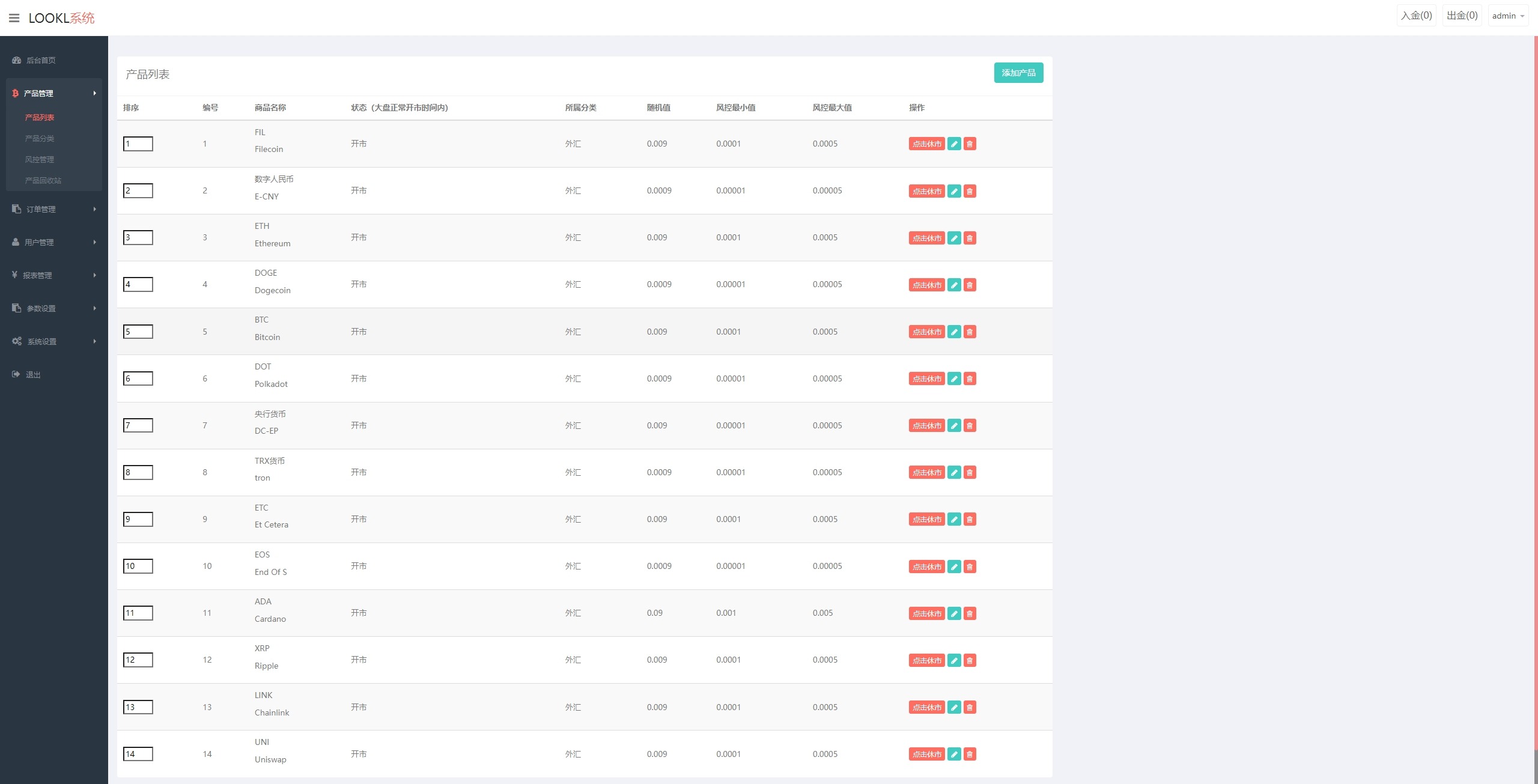Open 风控管理 submenu item
The width and height of the screenshot is (1538, 784).
tap(40, 159)
